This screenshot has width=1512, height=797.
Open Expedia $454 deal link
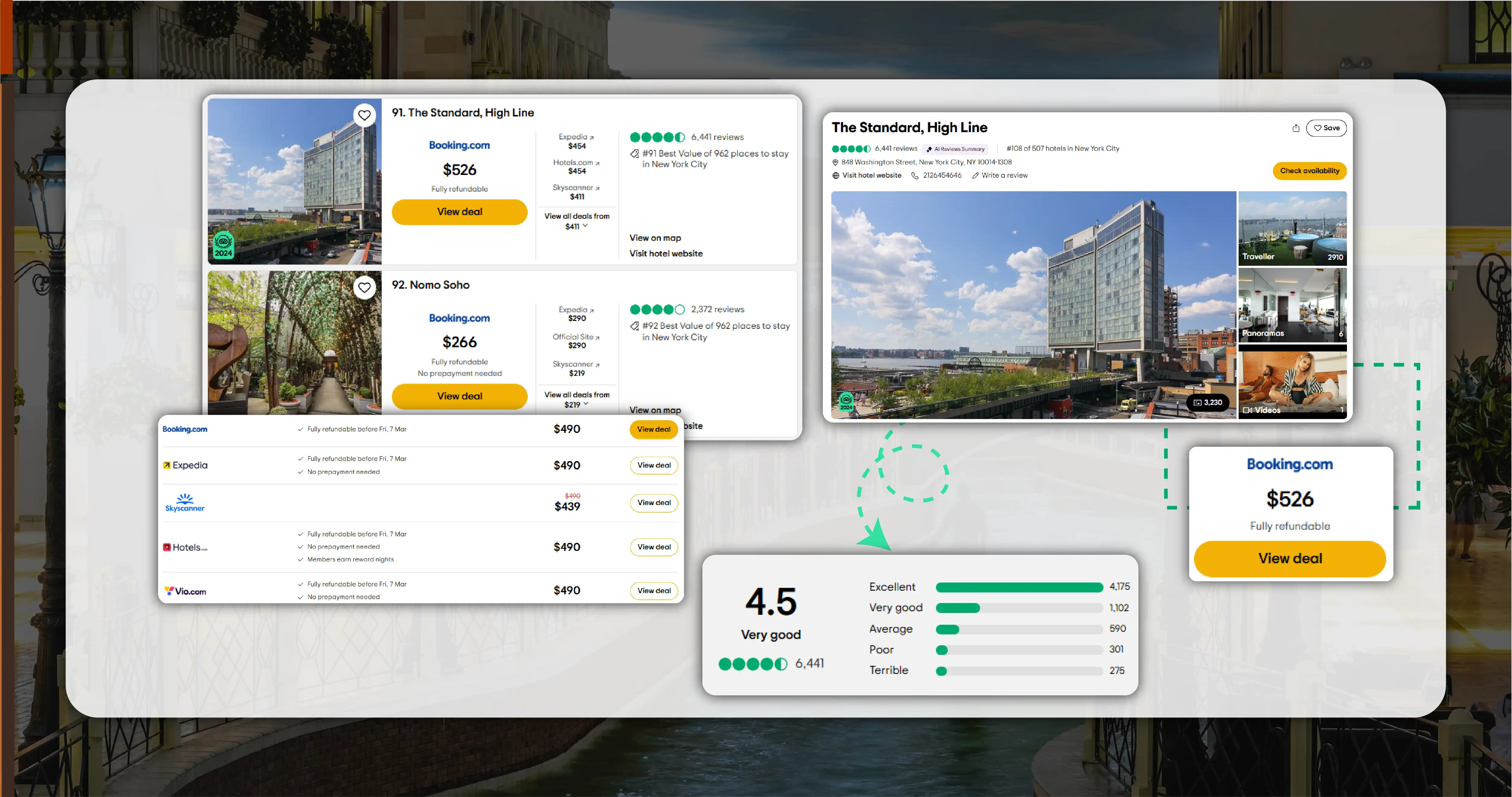click(576, 141)
